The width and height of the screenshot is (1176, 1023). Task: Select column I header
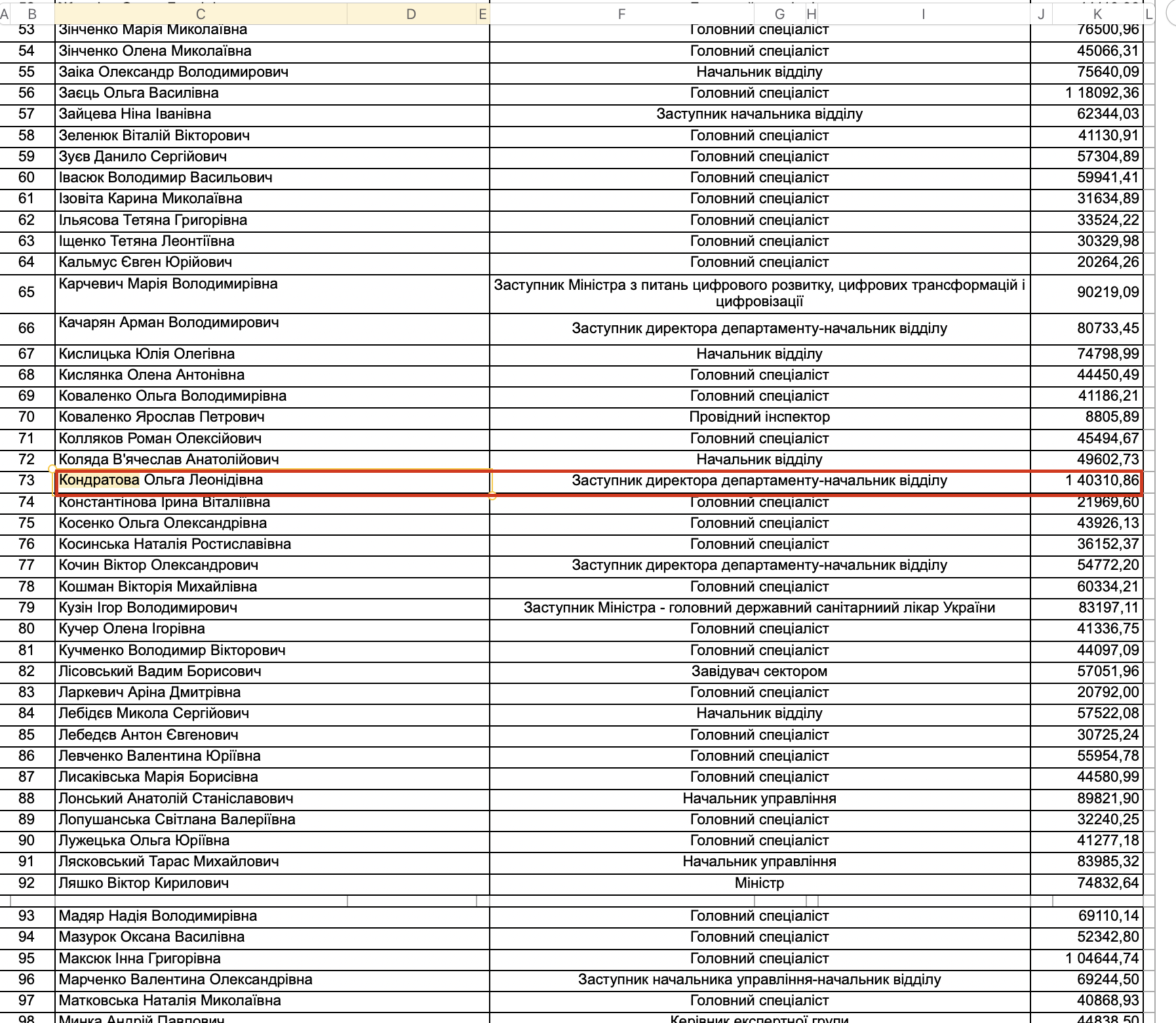point(923,14)
